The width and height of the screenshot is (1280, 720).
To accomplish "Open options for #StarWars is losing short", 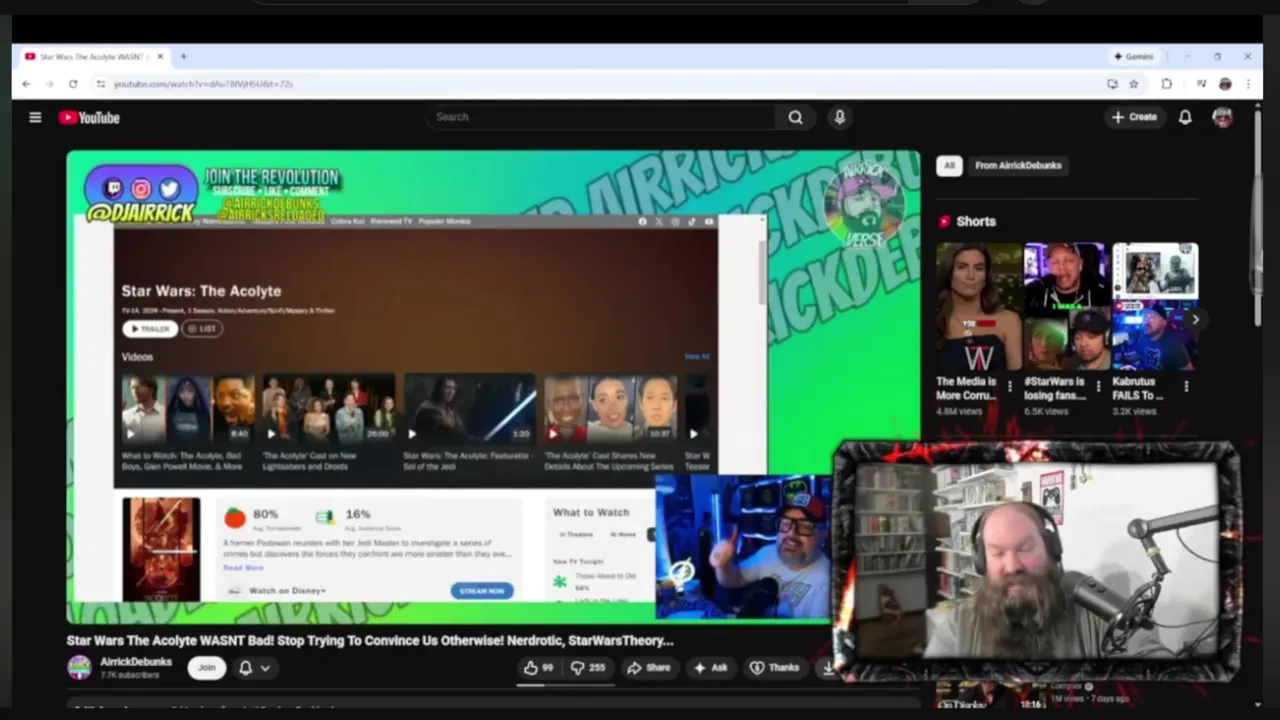I will pyautogui.click(x=1098, y=386).
